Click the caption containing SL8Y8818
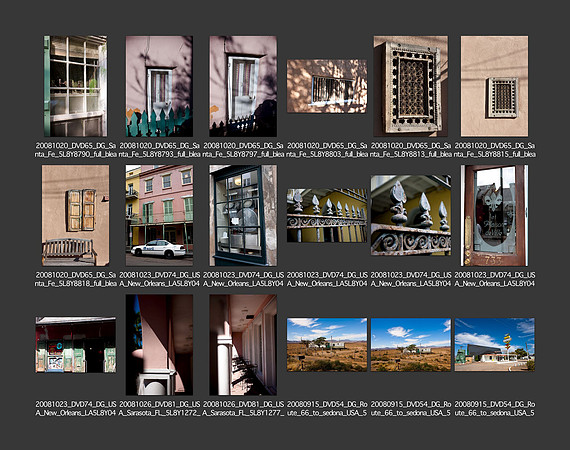570x450 pixels. coord(76,279)
